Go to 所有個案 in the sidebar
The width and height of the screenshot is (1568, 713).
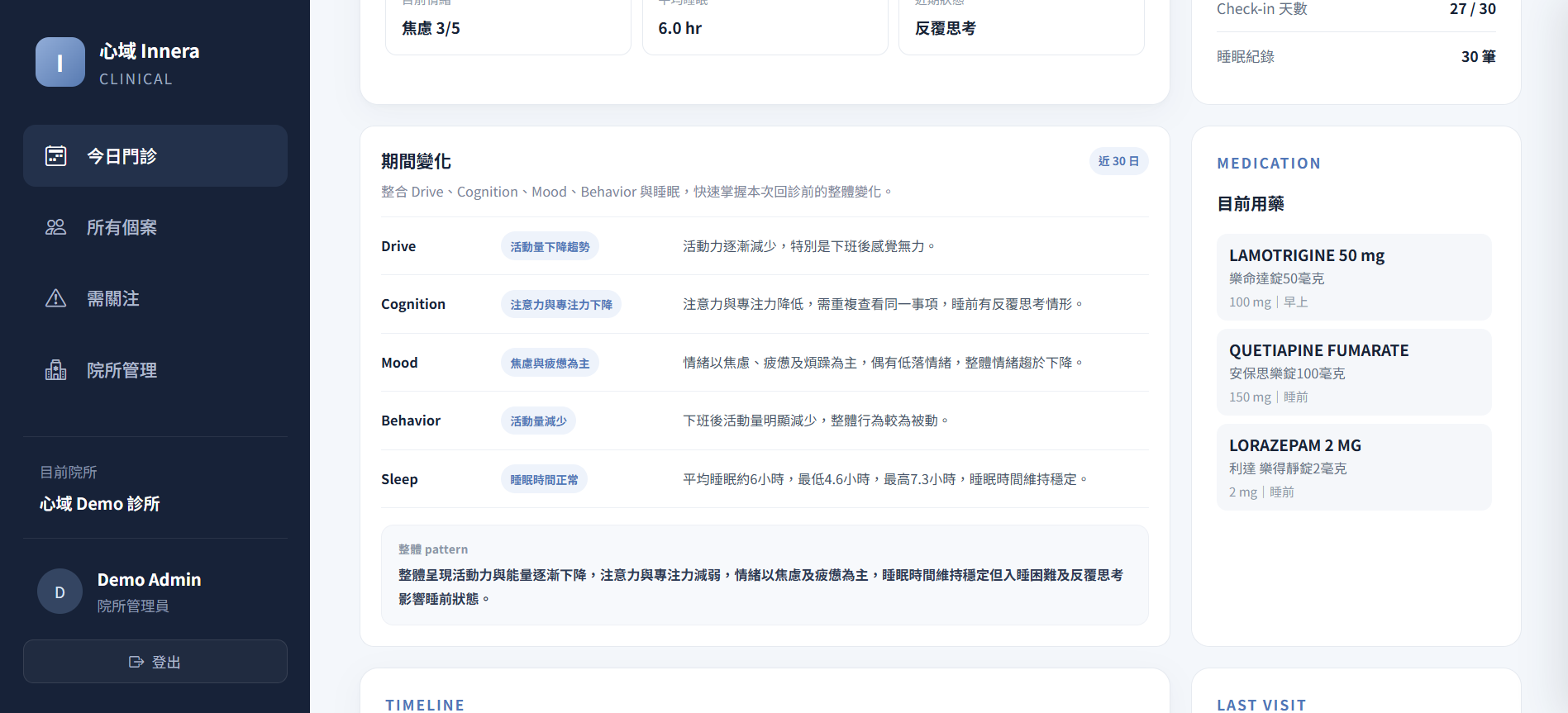coord(155,227)
